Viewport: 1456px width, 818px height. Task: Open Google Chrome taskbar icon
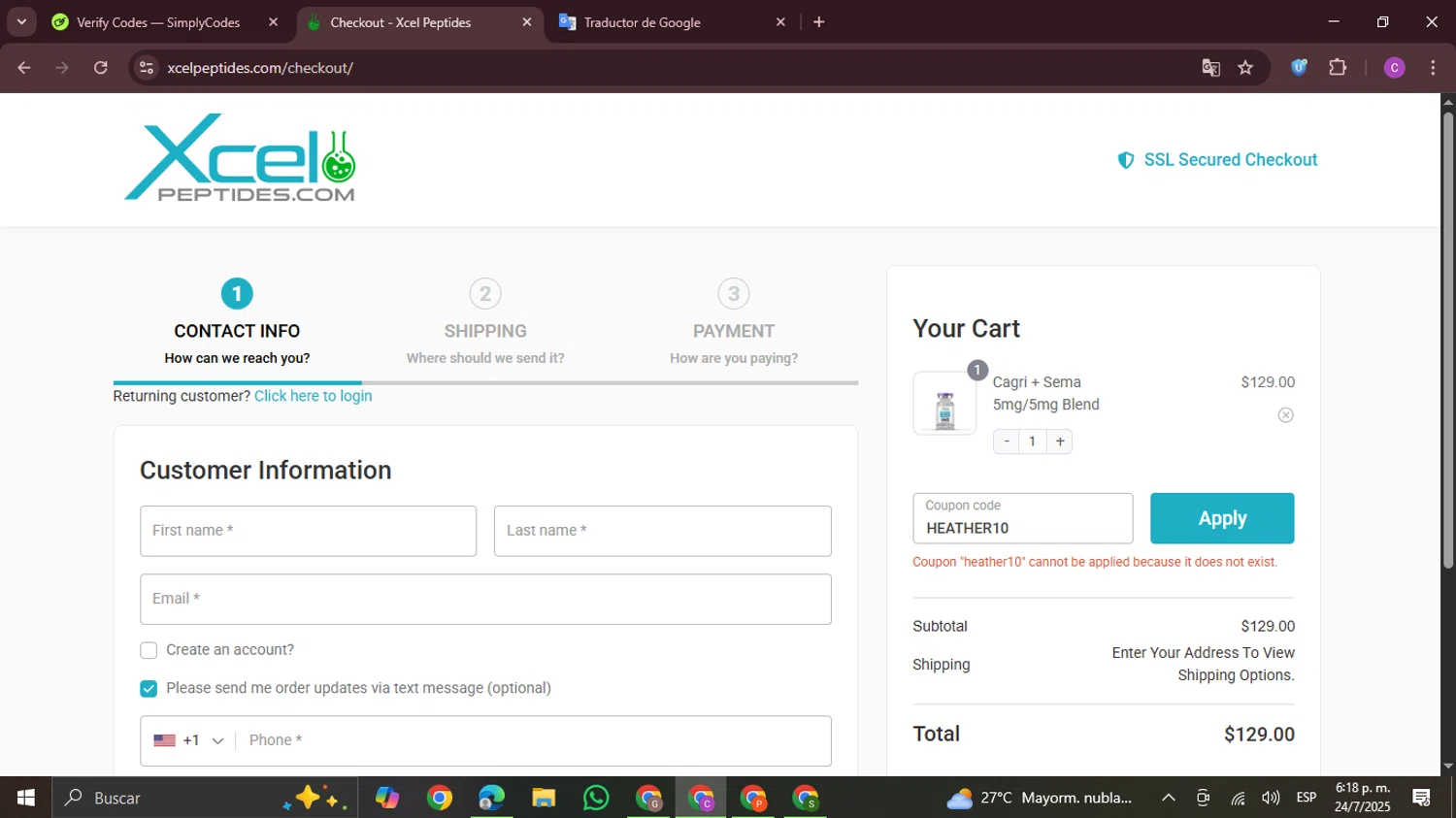pyautogui.click(x=440, y=798)
